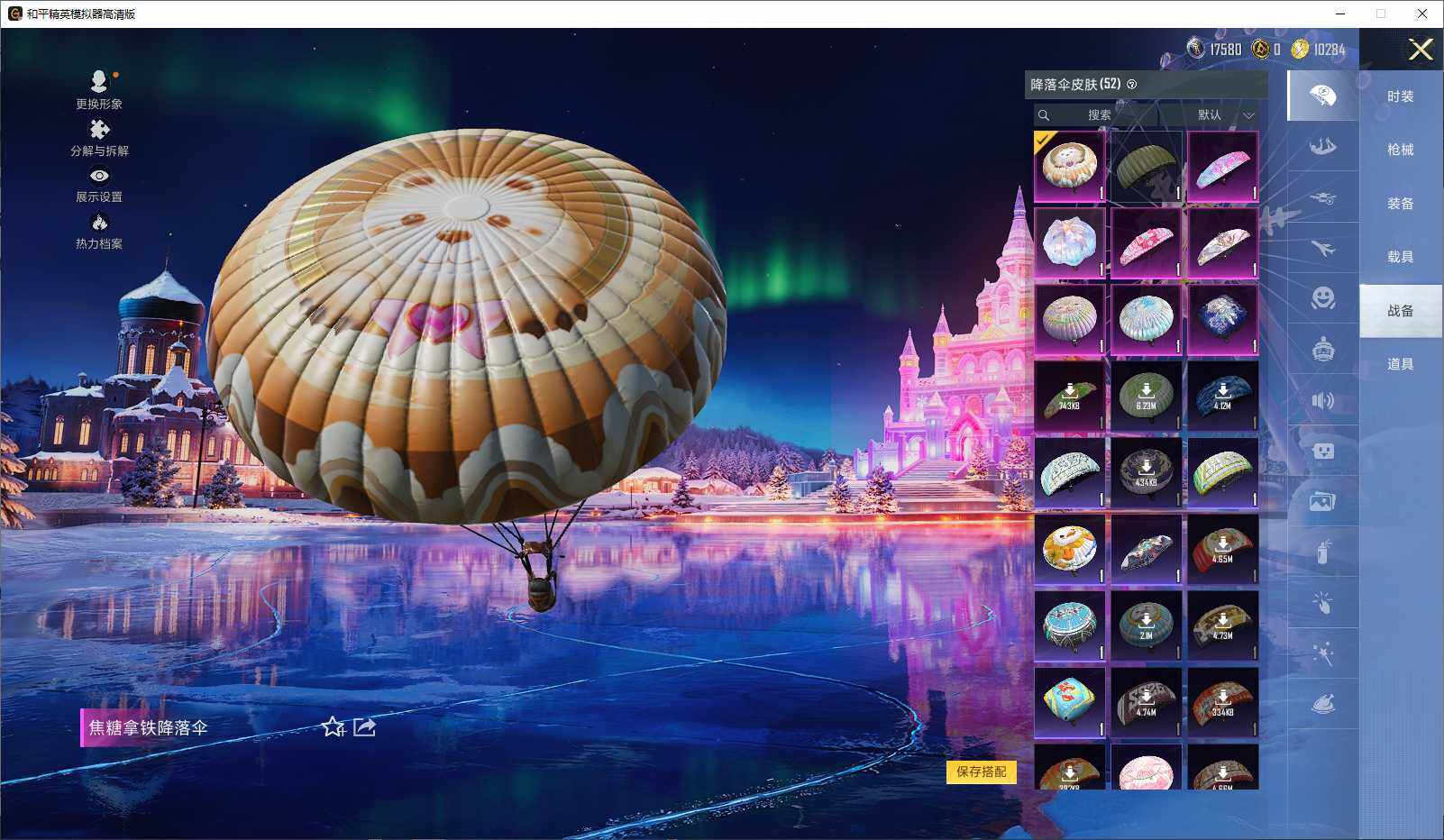Open the chicken dinner celebration category icon
The height and width of the screenshot is (840, 1444).
[x=1323, y=706]
